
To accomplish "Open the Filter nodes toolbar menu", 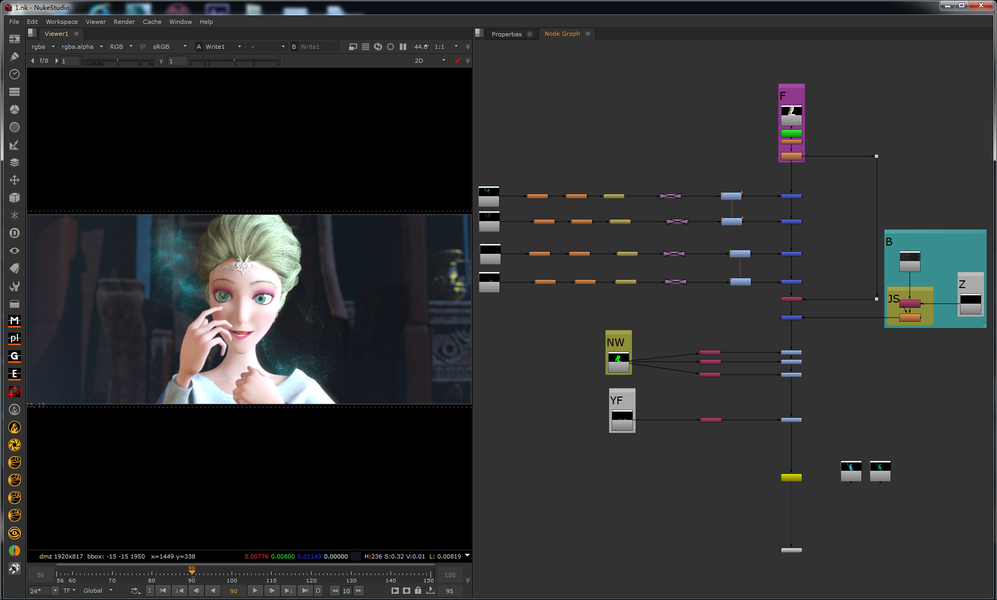I will 14,127.
